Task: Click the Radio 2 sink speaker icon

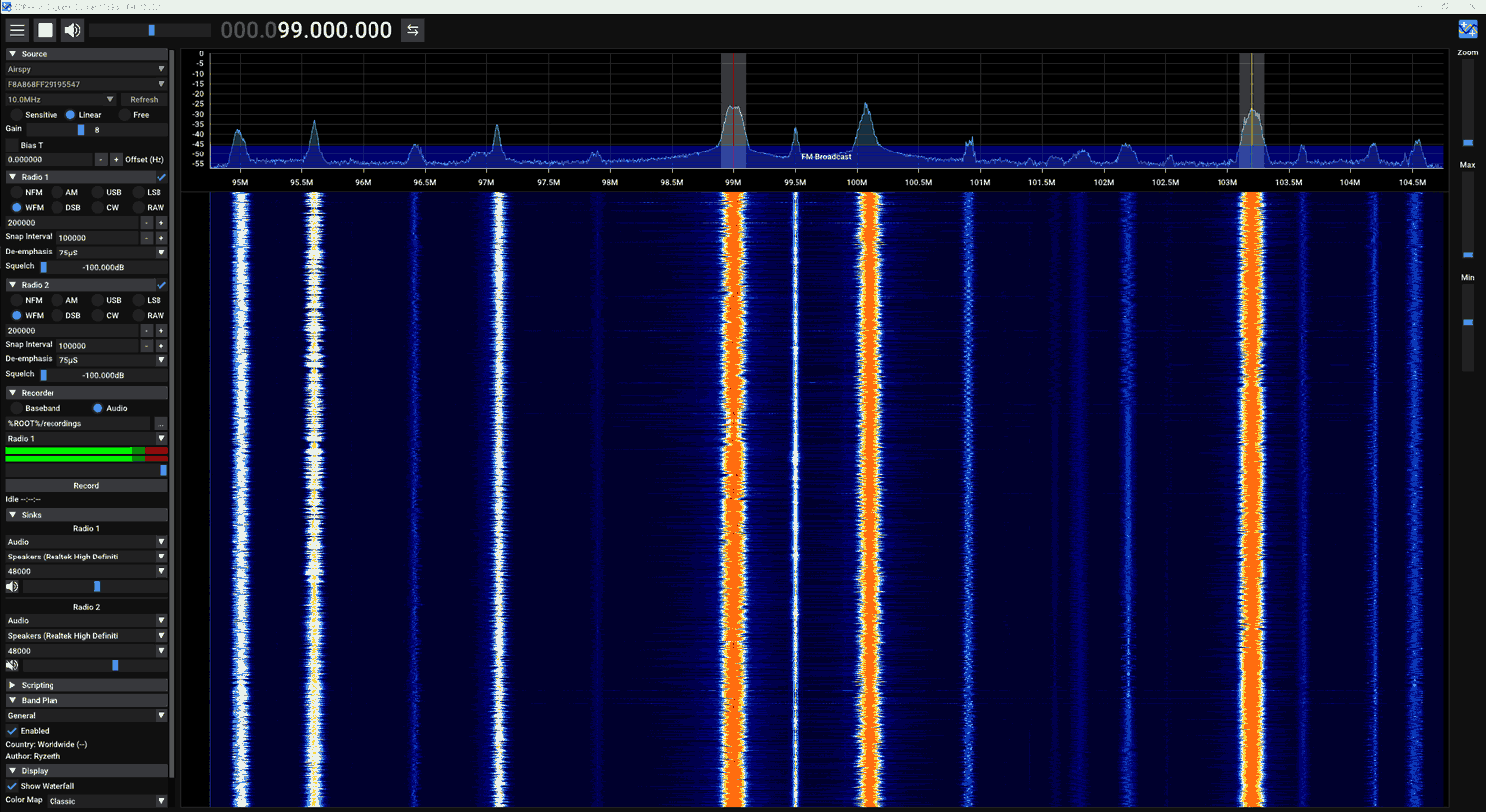Action: point(12,665)
